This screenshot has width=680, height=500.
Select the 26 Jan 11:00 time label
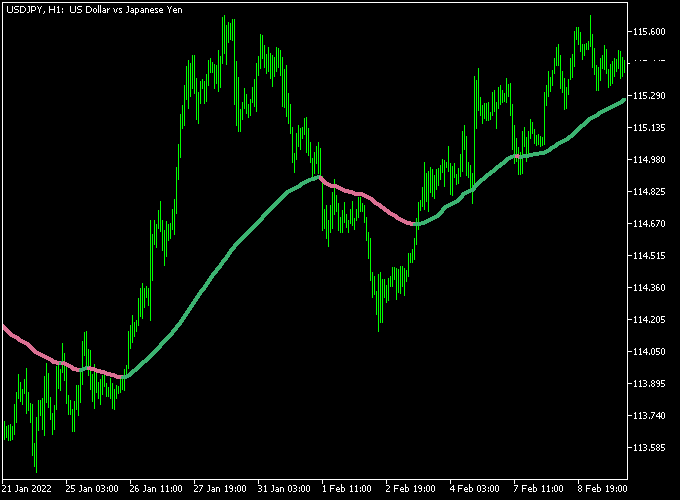[156, 490]
